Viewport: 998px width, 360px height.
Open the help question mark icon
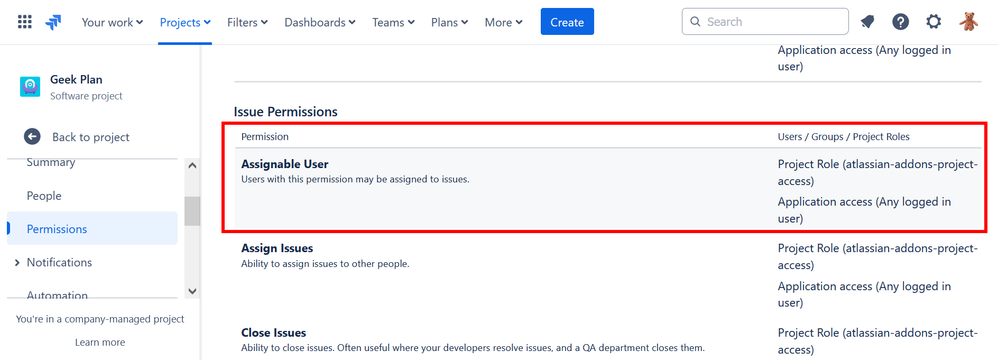[900, 22]
